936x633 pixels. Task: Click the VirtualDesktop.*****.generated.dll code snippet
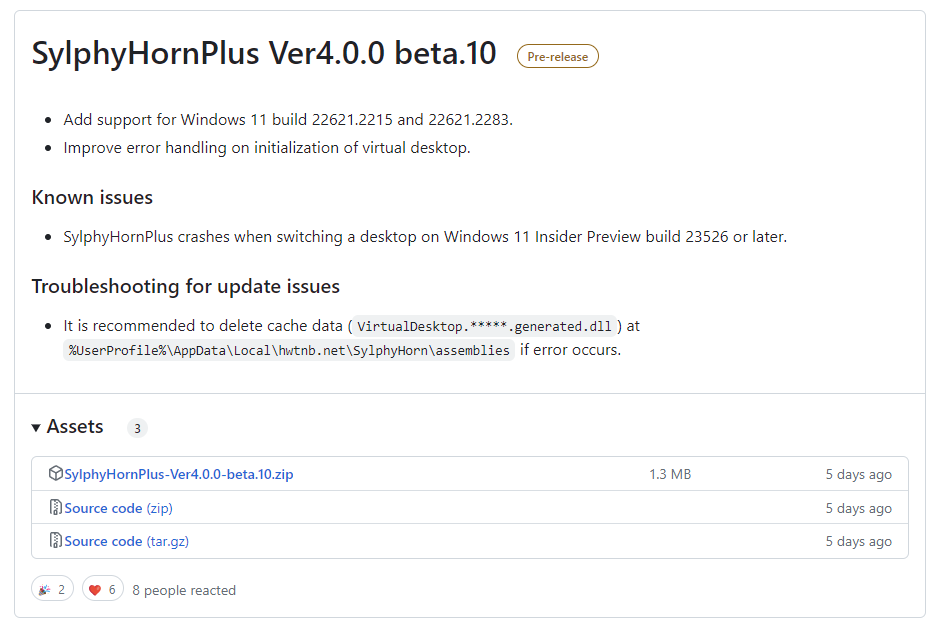[x=484, y=326]
